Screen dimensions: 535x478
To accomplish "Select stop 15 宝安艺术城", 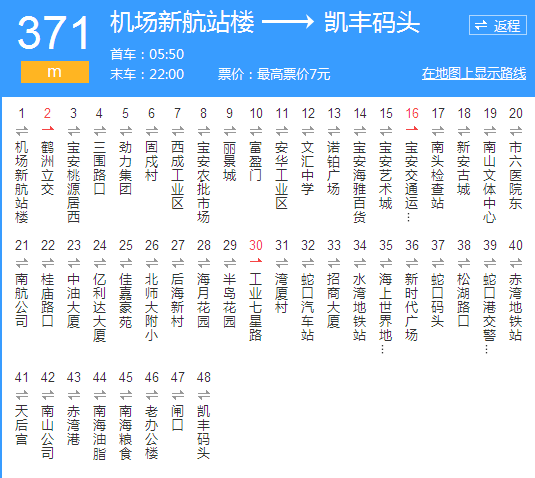I will 386,175.
